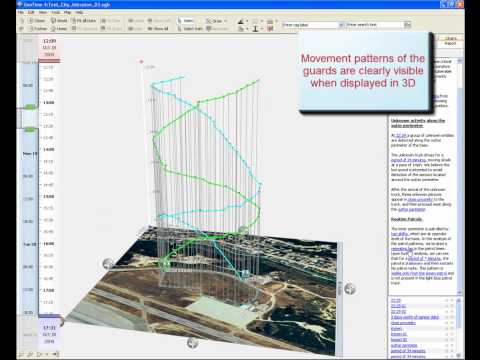Viewport: 480px width, 360px height.
Task: Expand the Draw tool dropdown
Action: (x=226, y=21)
